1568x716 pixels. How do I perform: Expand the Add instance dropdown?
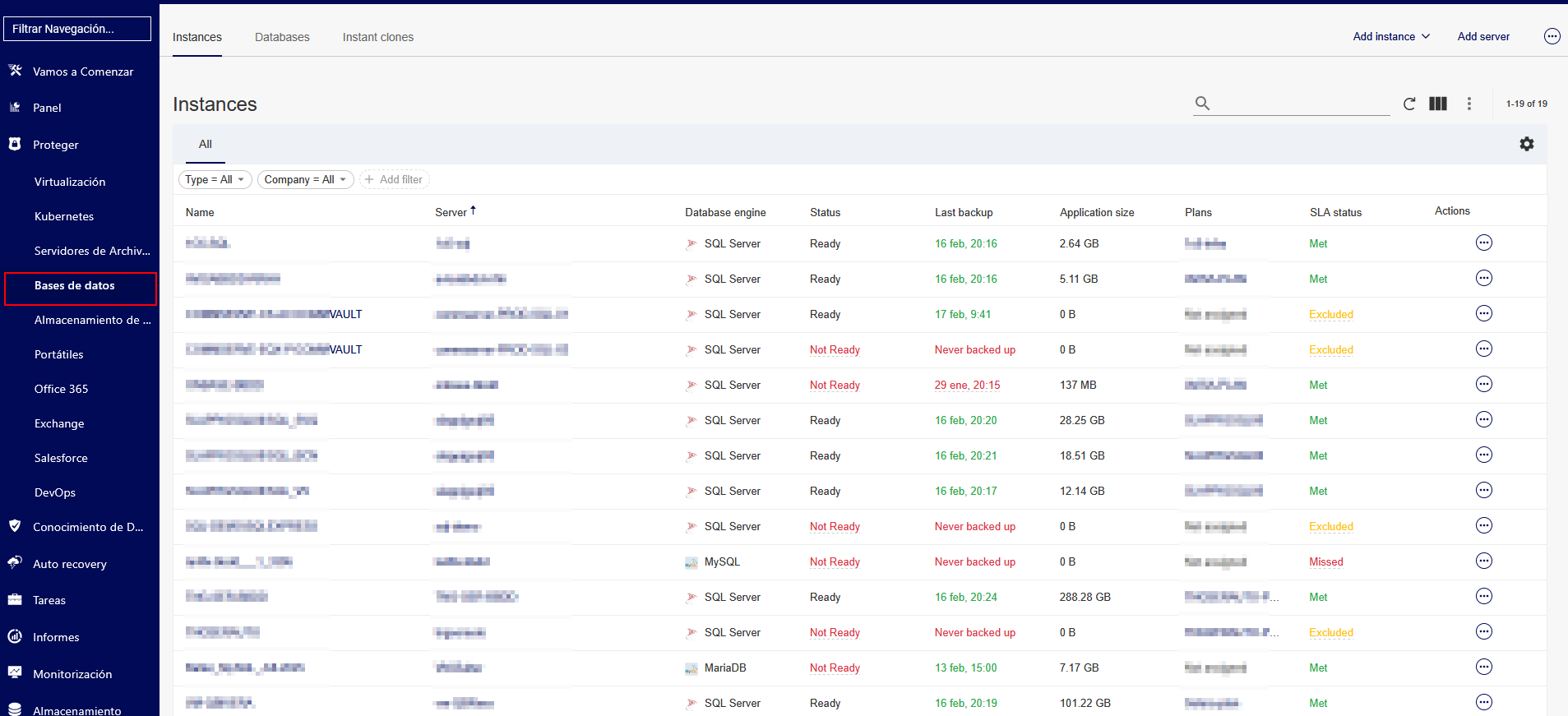(x=1392, y=36)
